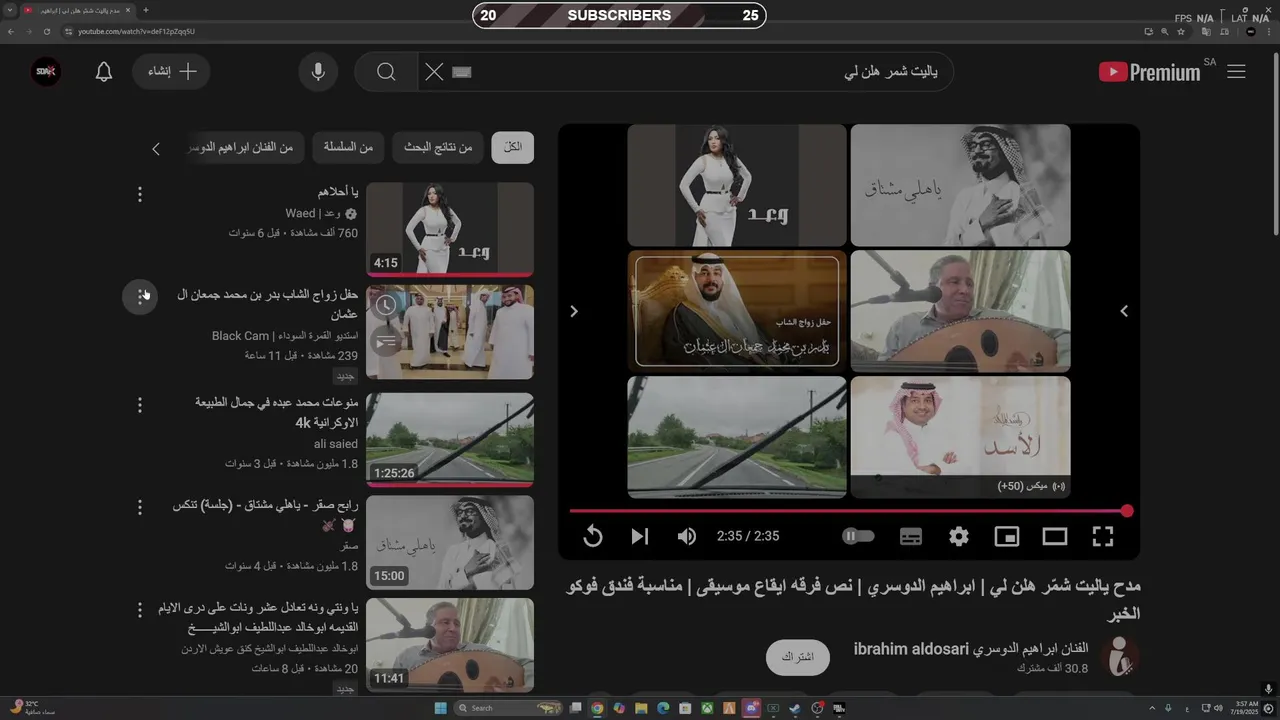
Task: Add wedding video to queue
Action: click(386, 342)
